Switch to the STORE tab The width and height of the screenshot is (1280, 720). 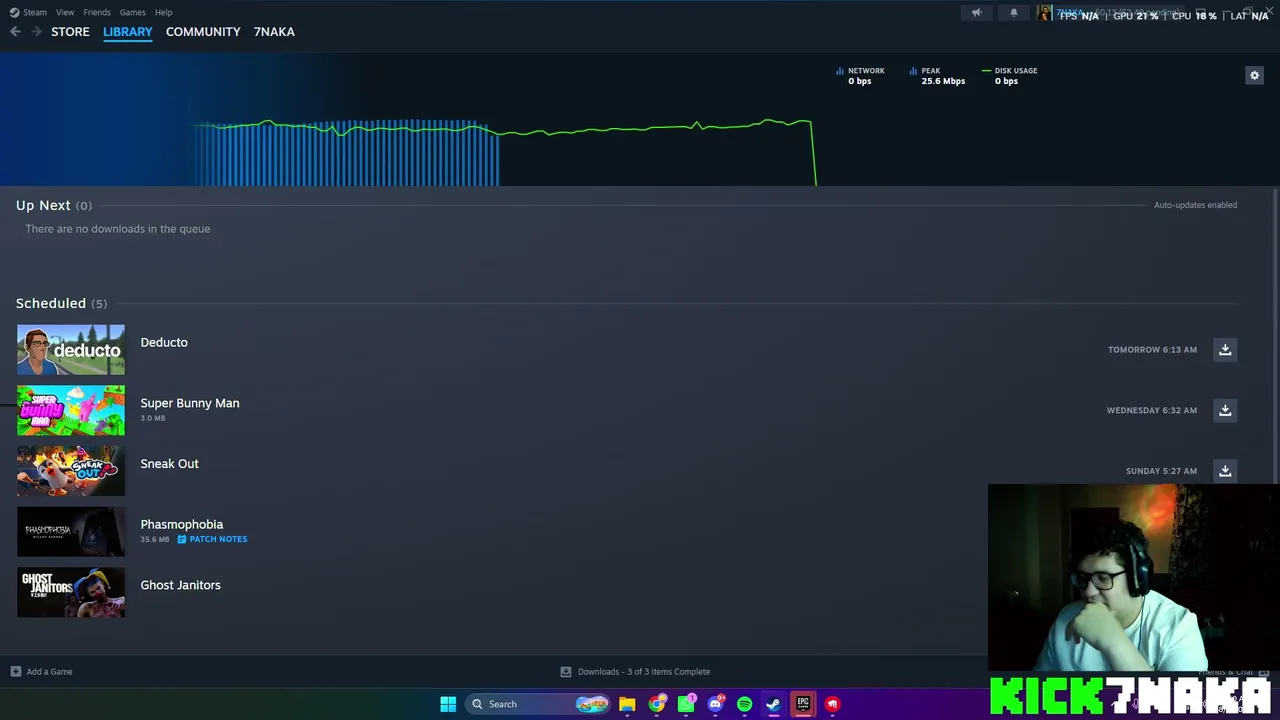[x=70, y=32]
